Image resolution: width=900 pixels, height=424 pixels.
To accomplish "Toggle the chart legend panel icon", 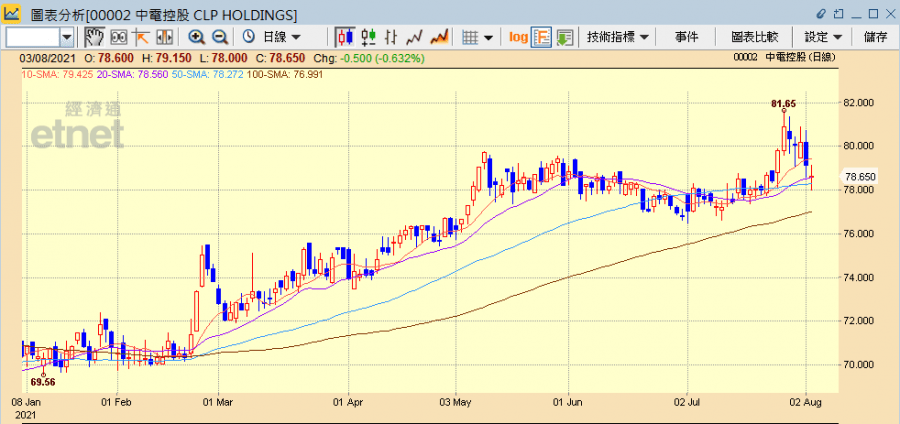I will pyautogui.click(x=542, y=37).
